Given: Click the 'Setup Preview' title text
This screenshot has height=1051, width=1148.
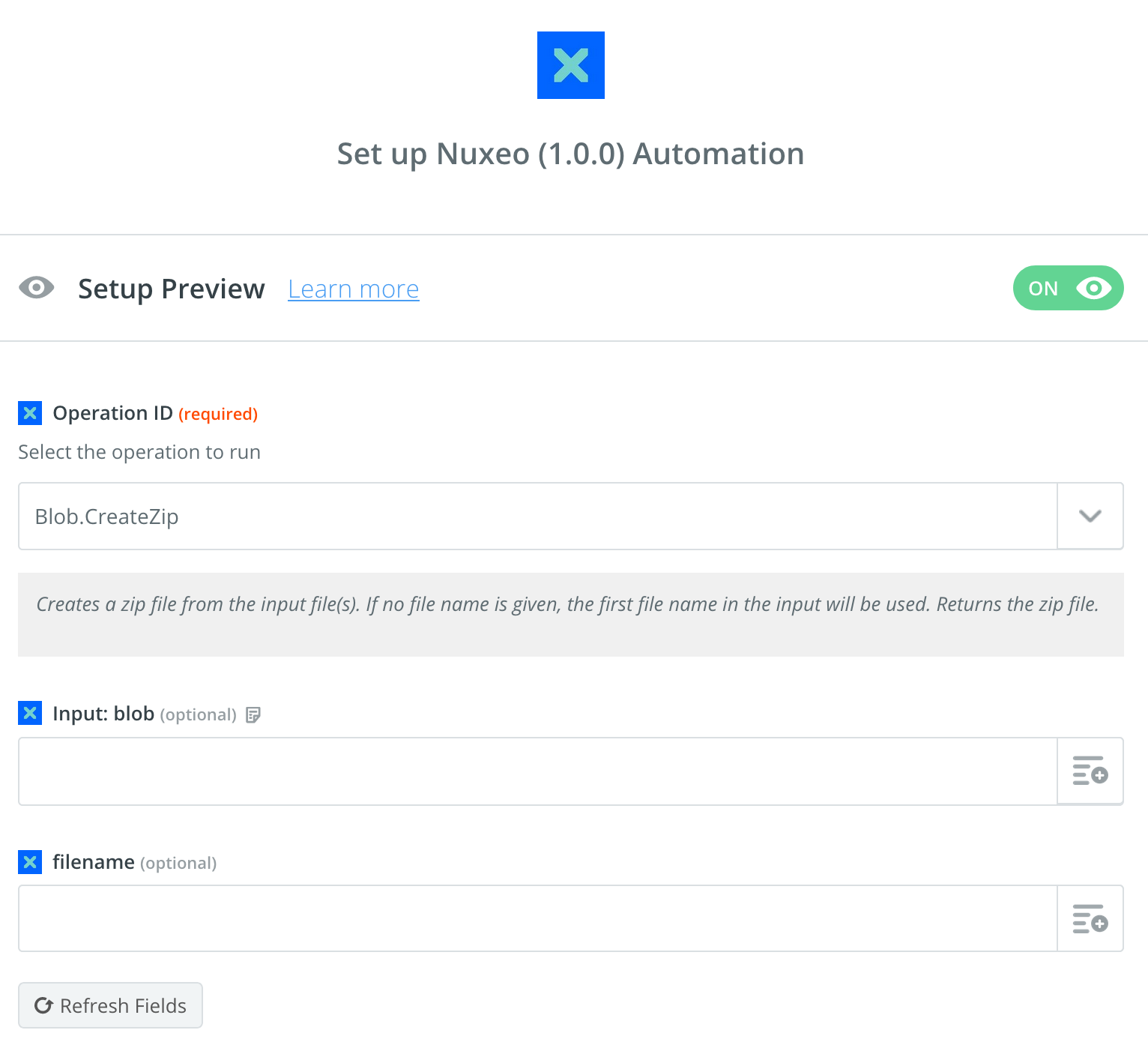Looking at the screenshot, I should coord(172,289).
